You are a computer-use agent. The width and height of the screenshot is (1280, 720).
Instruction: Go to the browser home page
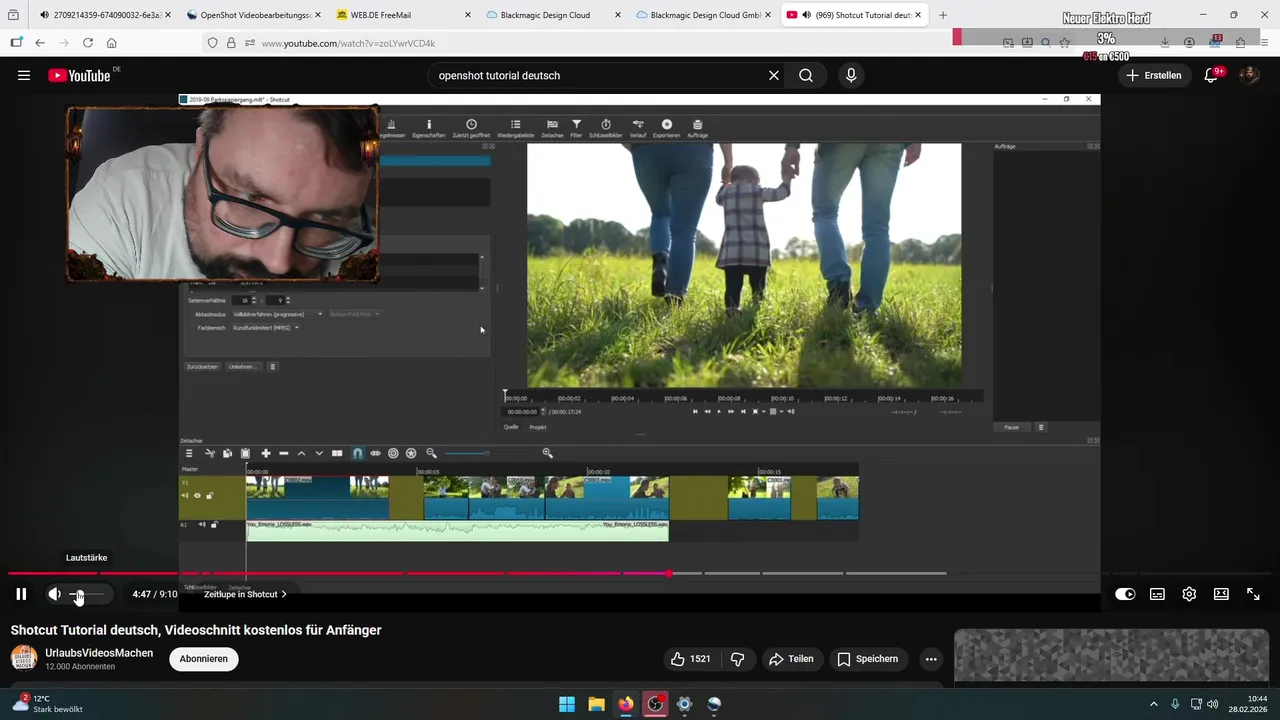point(111,43)
